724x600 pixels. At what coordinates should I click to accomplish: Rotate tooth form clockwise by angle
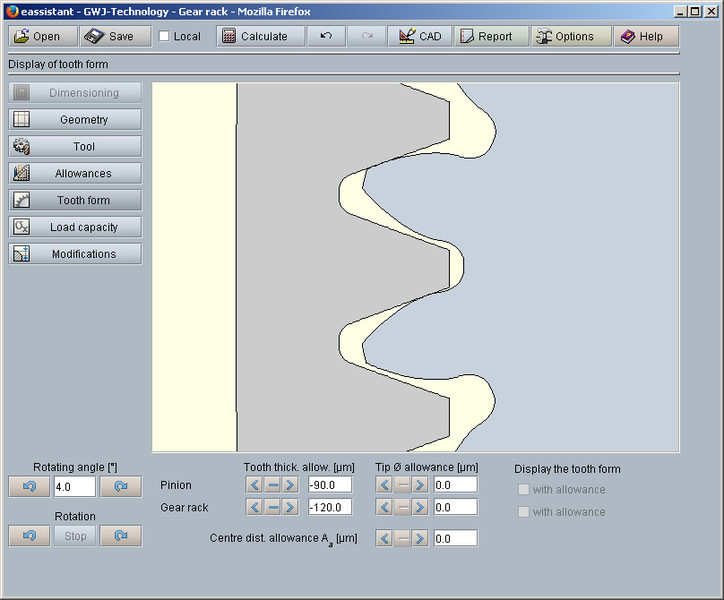121,487
